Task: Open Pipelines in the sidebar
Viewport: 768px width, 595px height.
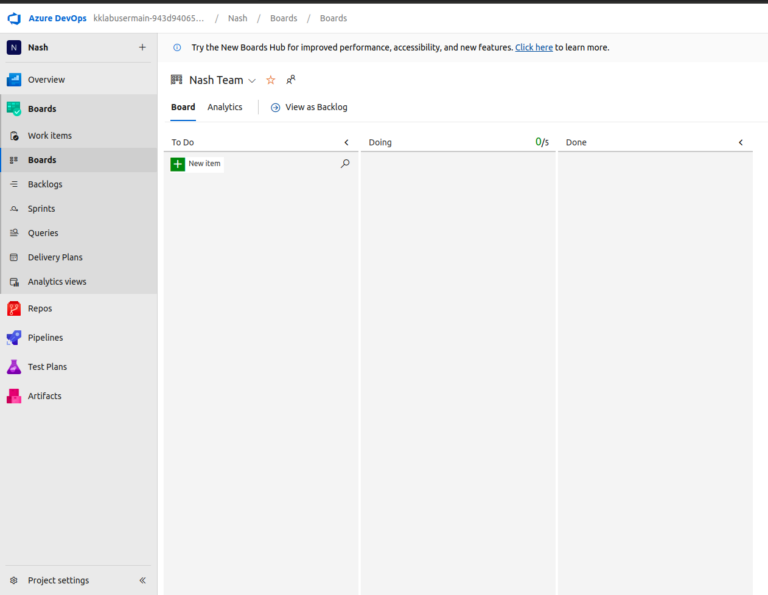Action: tap(46, 337)
